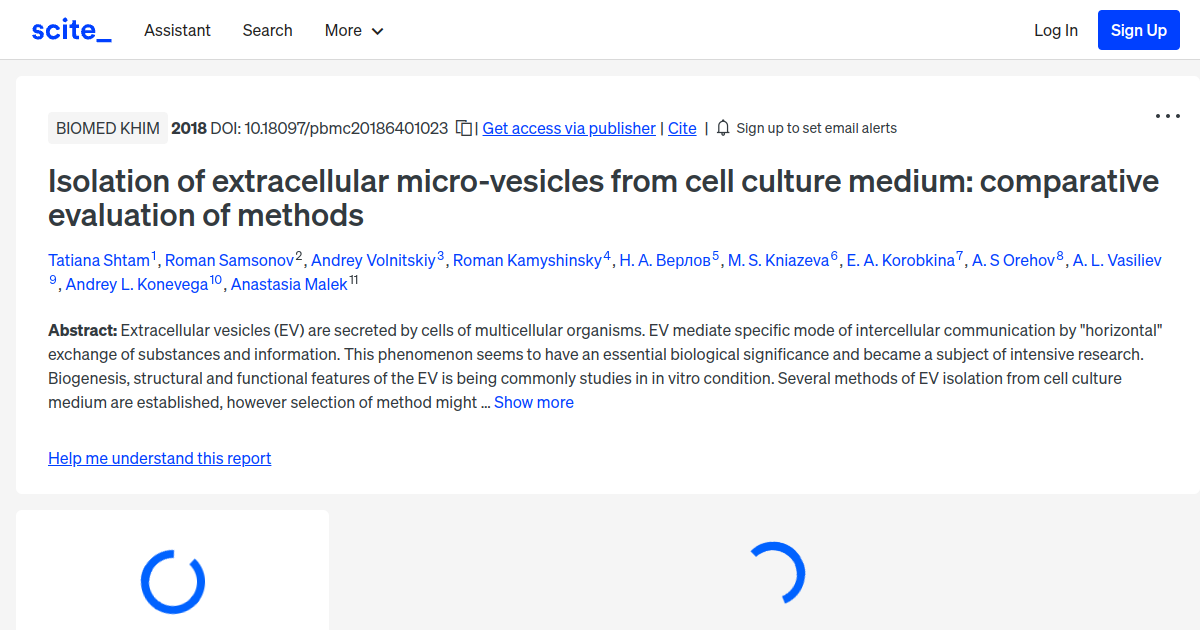This screenshot has width=1200, height=630.
Task: Select author Tatiana Shtam
Action: [x=99, y=260]
